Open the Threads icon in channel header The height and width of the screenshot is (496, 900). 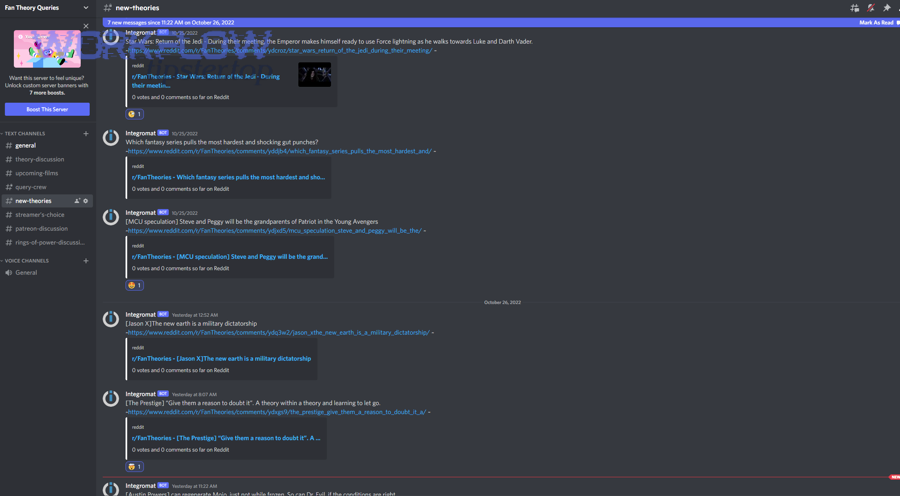pyautogui.click(x=855, y=8)
